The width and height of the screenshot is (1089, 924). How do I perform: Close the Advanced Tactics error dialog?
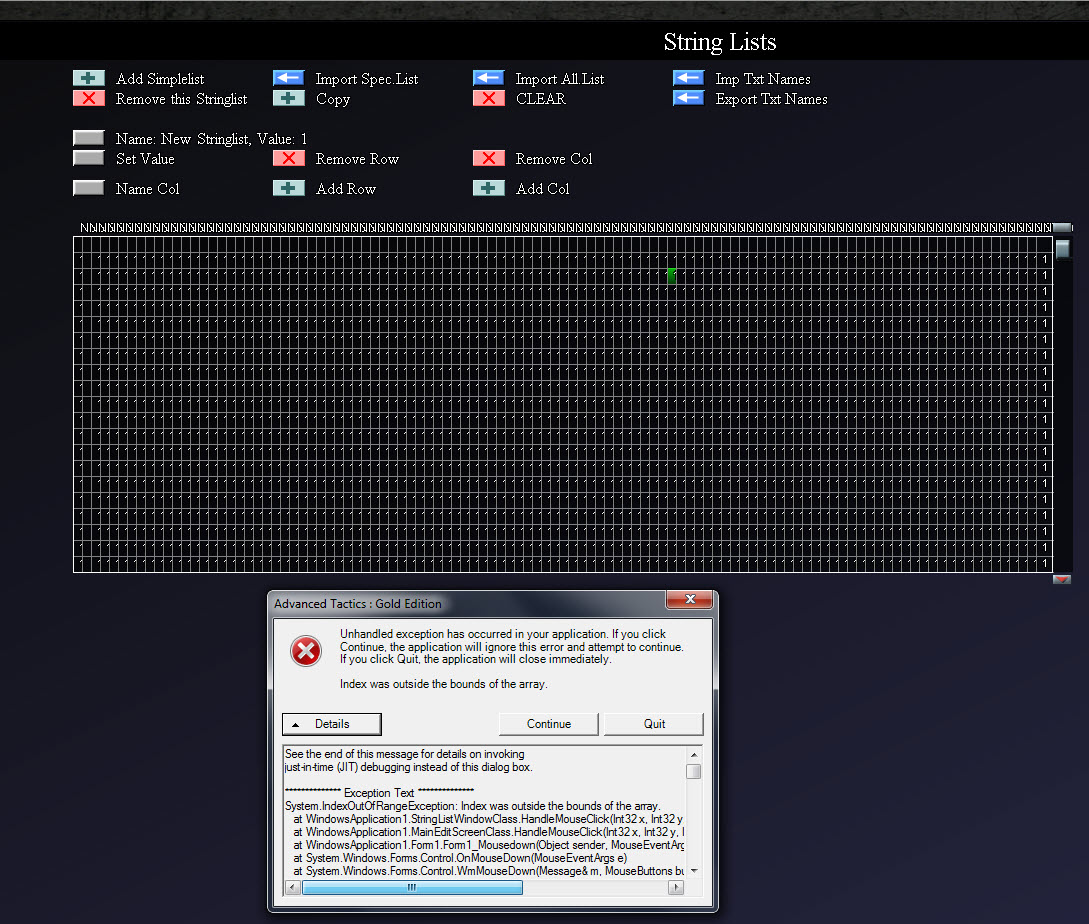(x=690, y=600)
